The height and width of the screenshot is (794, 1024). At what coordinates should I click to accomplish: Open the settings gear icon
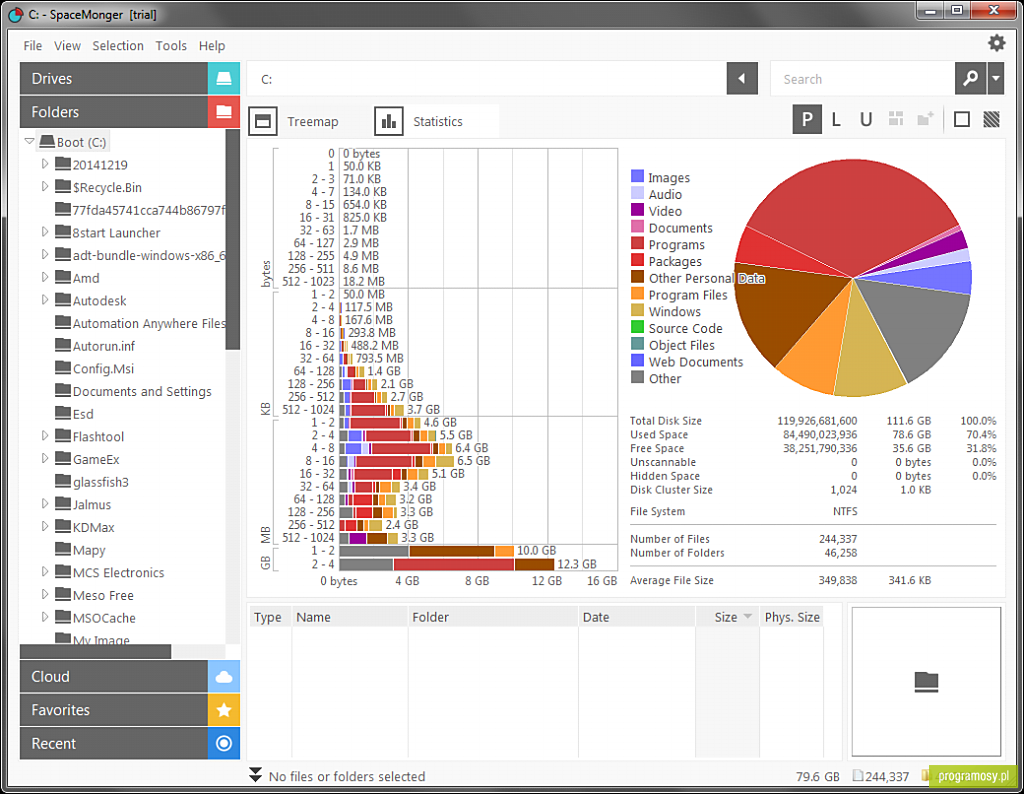point(996,43)
